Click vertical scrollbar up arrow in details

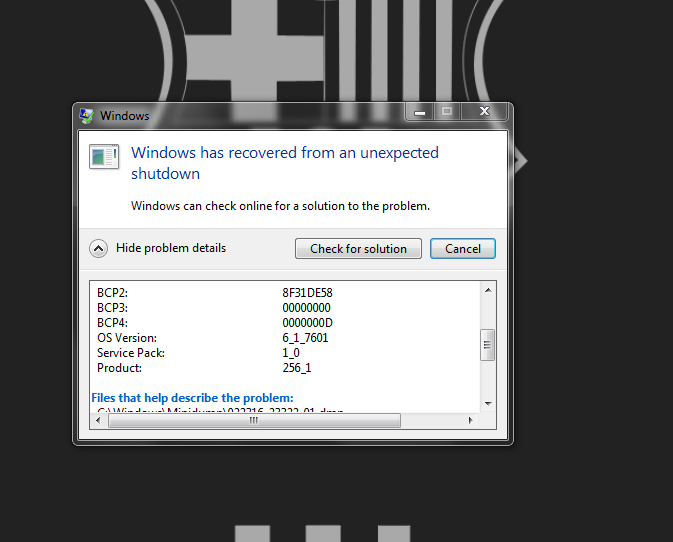click(488, 290)
